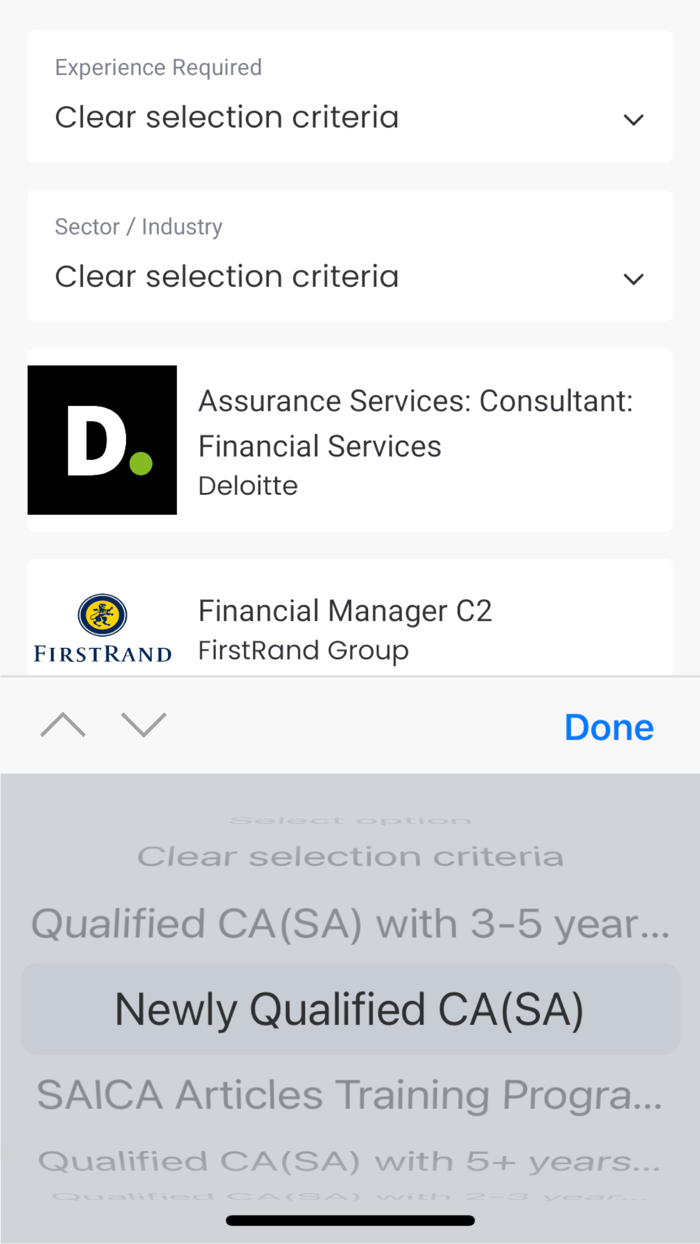
Task: Click the down chevron in the picker toolbar
Action: coord(144,724)
